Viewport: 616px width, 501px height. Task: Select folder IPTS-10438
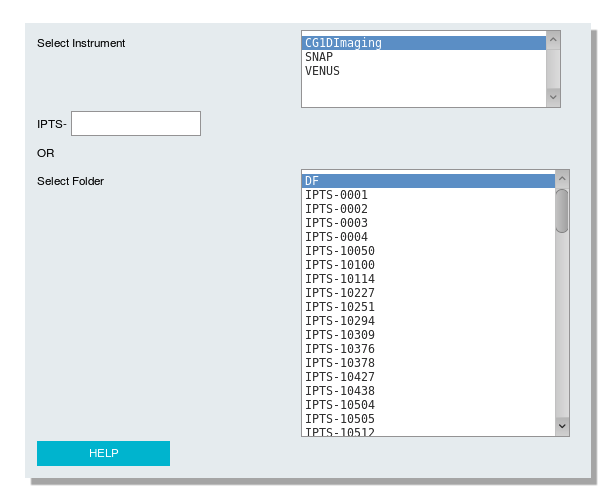(340, 391)
